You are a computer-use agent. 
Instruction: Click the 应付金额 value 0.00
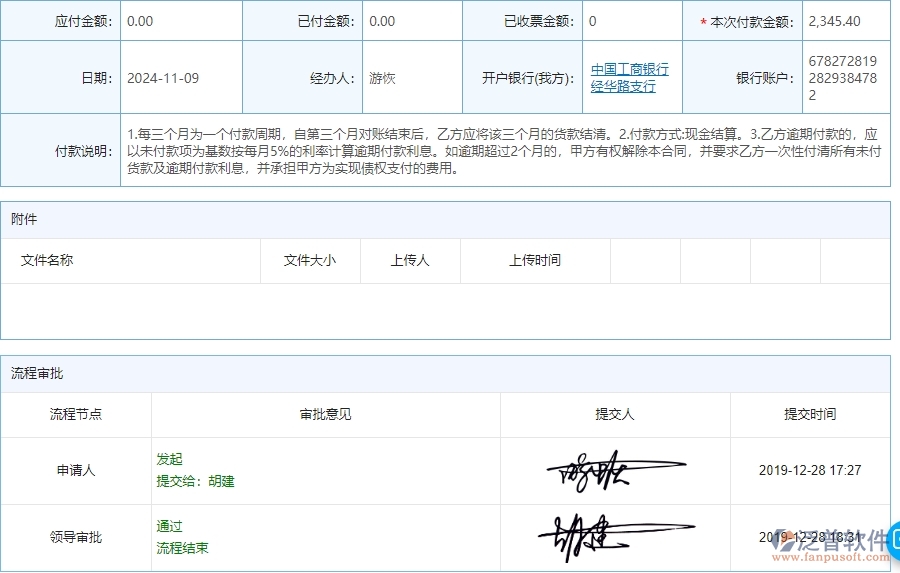(x=139, y=21)
